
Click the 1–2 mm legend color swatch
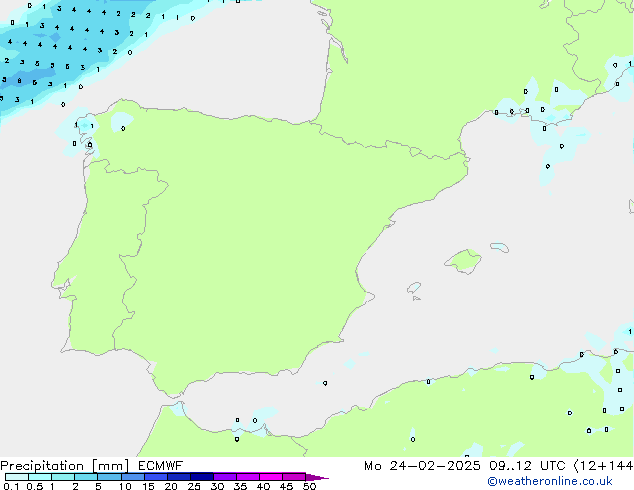pos(63,477)
